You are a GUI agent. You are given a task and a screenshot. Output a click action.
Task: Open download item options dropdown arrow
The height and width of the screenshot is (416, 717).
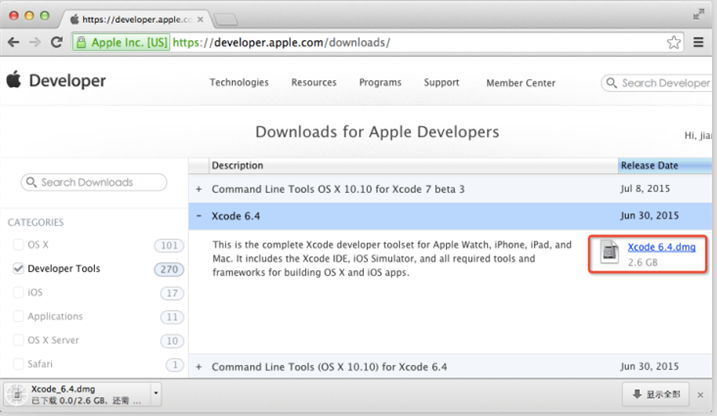click(155, 393)
